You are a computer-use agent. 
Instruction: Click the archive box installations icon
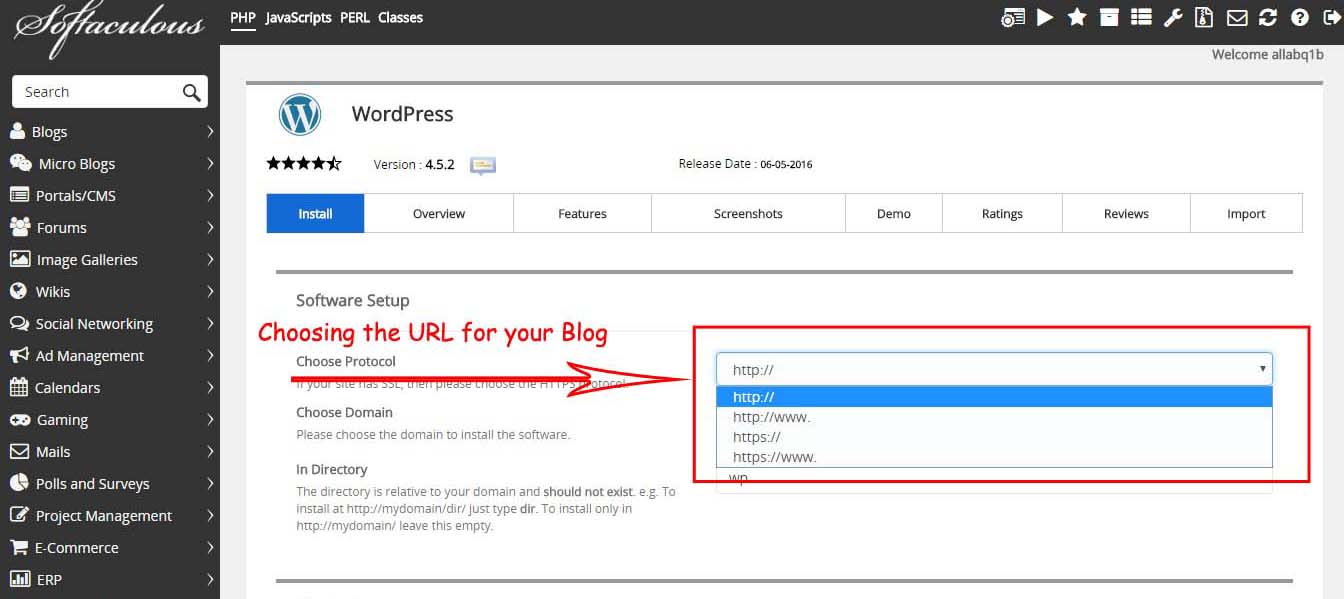tap(1109, 17)
